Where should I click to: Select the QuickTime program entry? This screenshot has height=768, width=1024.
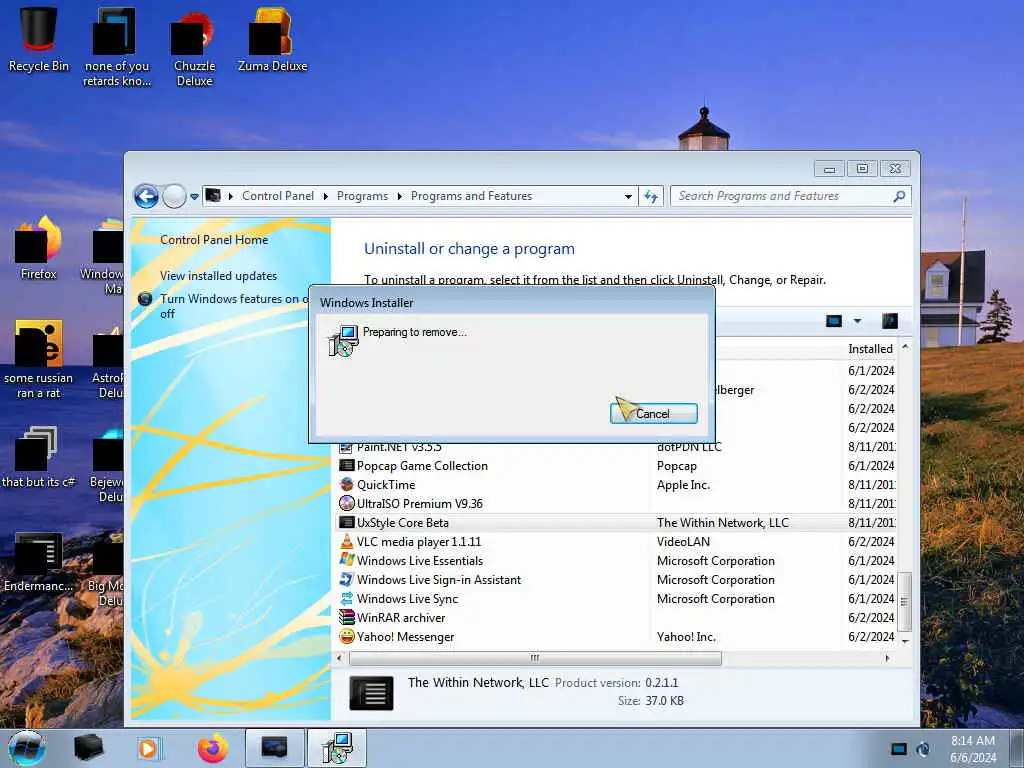(616, 485)
